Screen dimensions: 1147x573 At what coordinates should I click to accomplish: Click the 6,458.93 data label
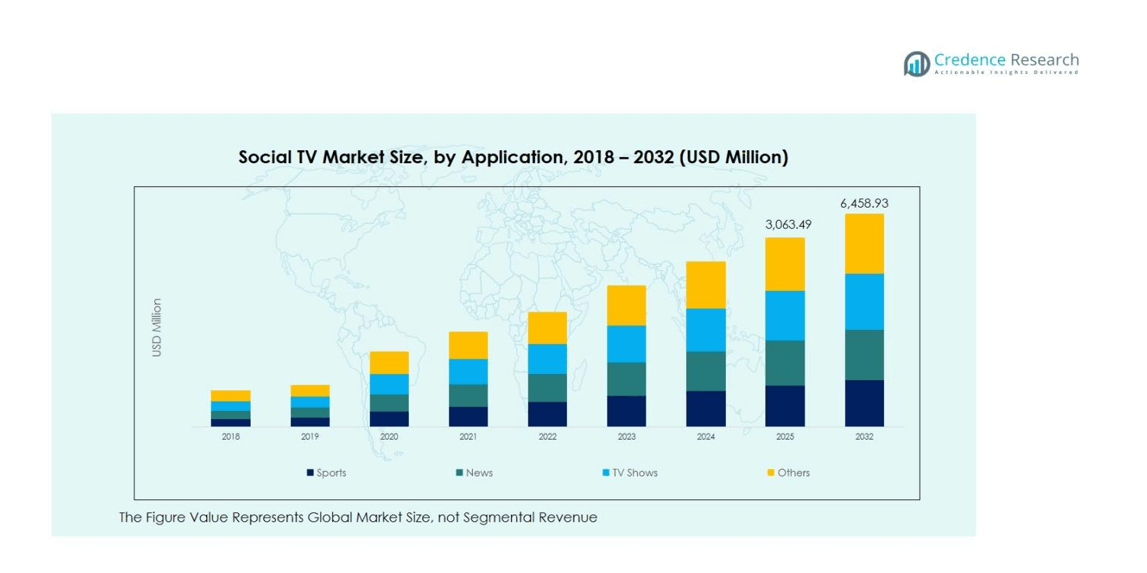click(x=864, y=203)
